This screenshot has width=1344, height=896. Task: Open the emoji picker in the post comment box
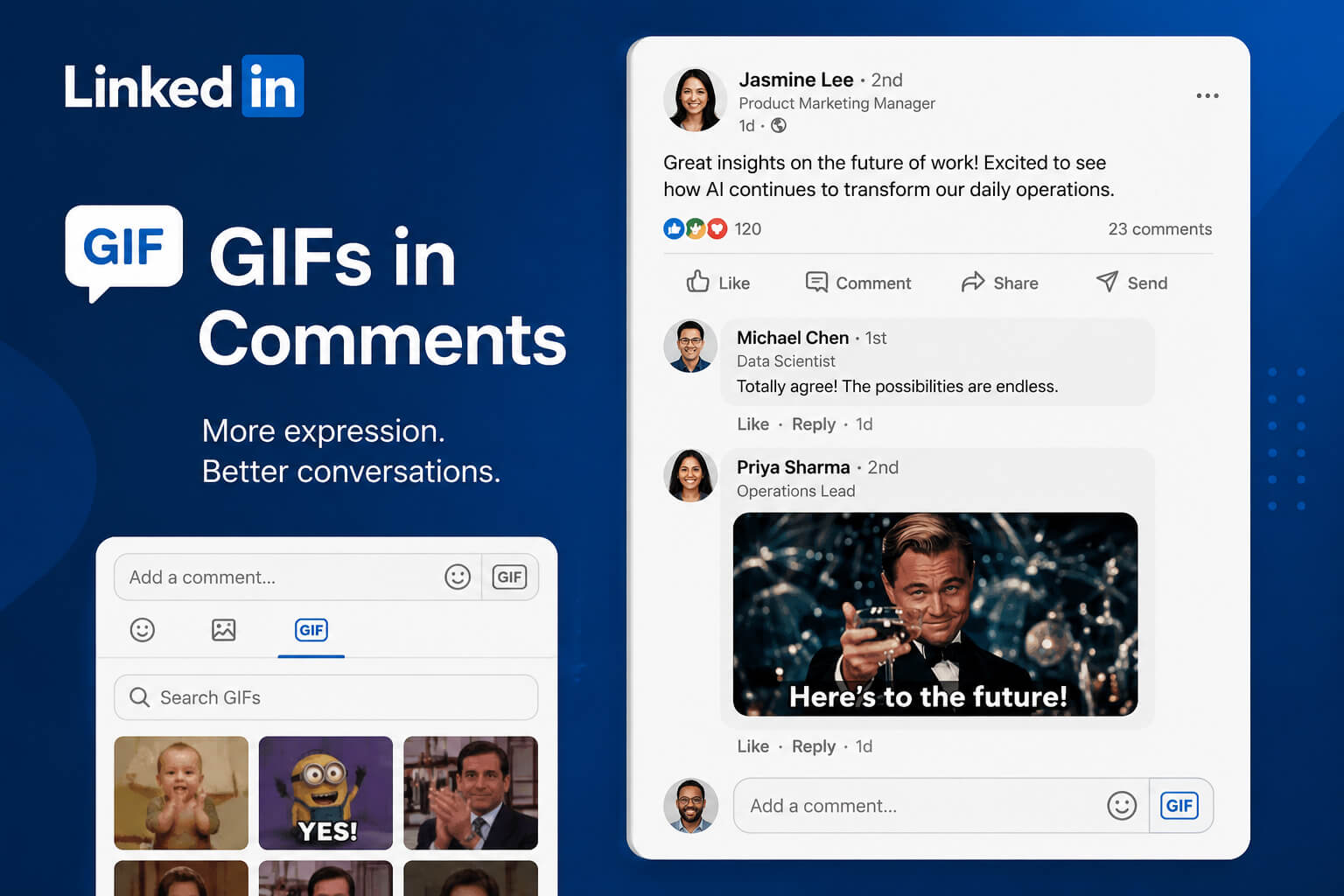pos(1121,806)
